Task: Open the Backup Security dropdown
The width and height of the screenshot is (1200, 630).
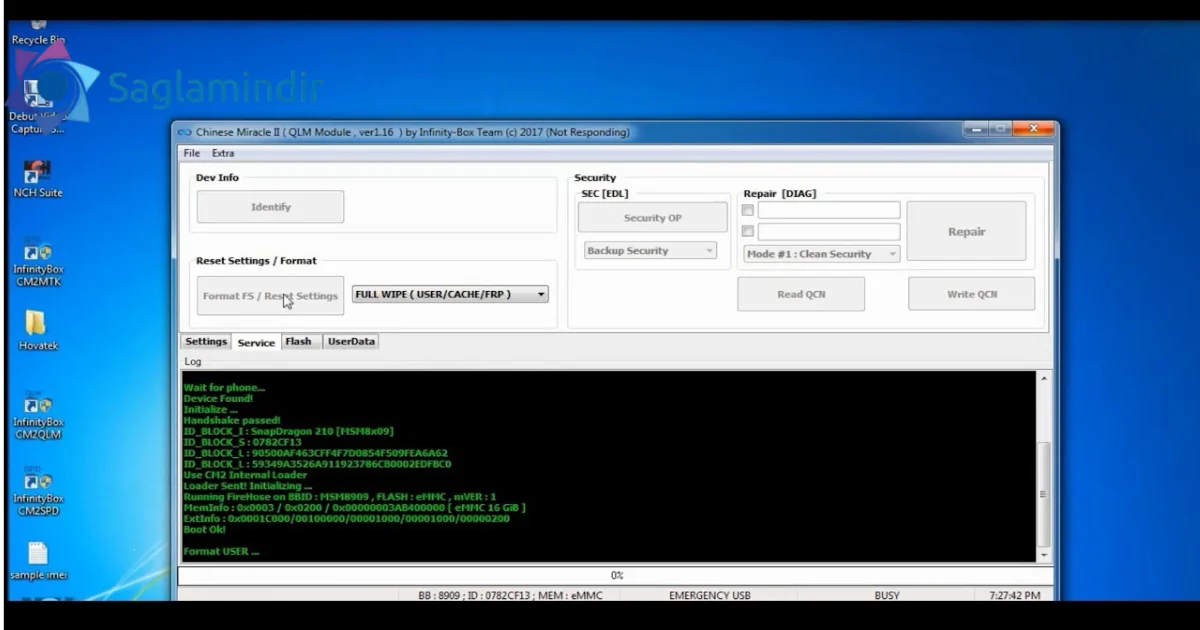Action: pyautogui.click(x=650, y=251)
